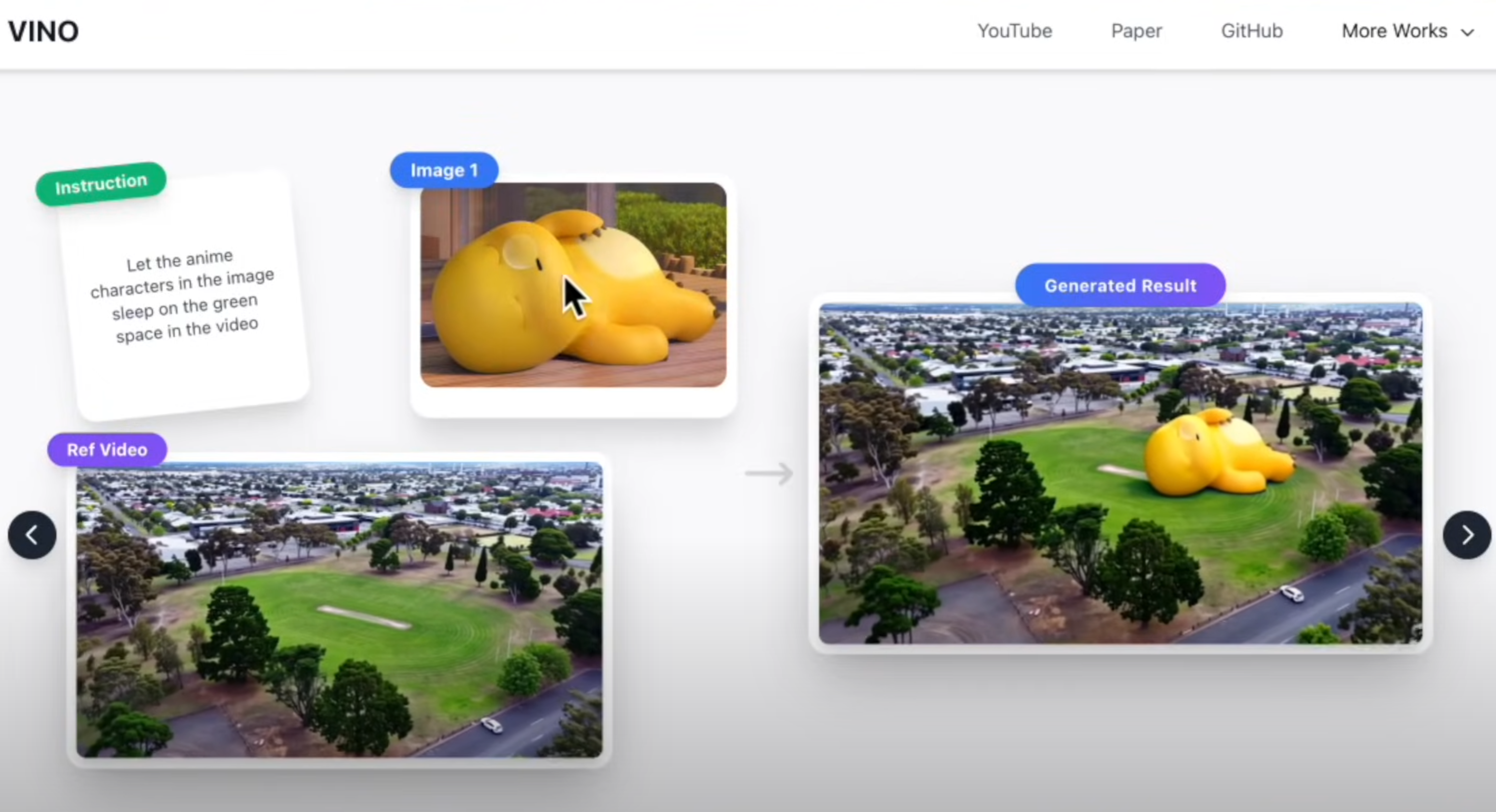Viewport: 1496px width, 812px height.
Task: Click the Generated Result badge
Action: [1120, 285]
